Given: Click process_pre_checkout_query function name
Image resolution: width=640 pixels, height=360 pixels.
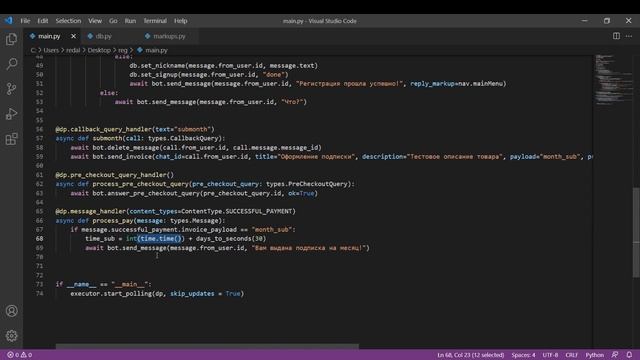Looking at the screenshot, I should [x=140, y=184].
